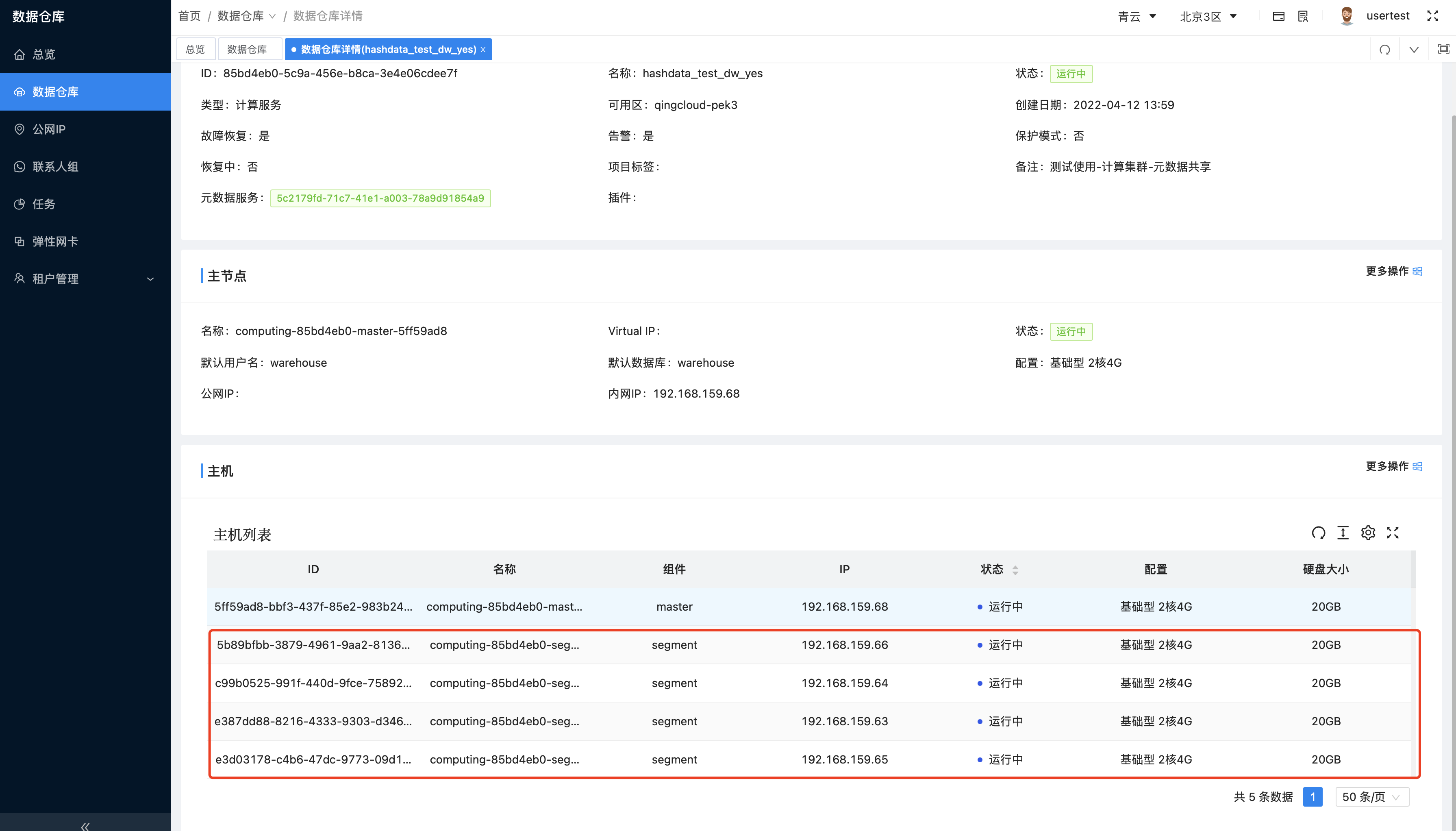The height and width of the screenshot is (831, 1456).
Task: Open the 50 条/页 page size dropdown
Action: click(1371, 797)
